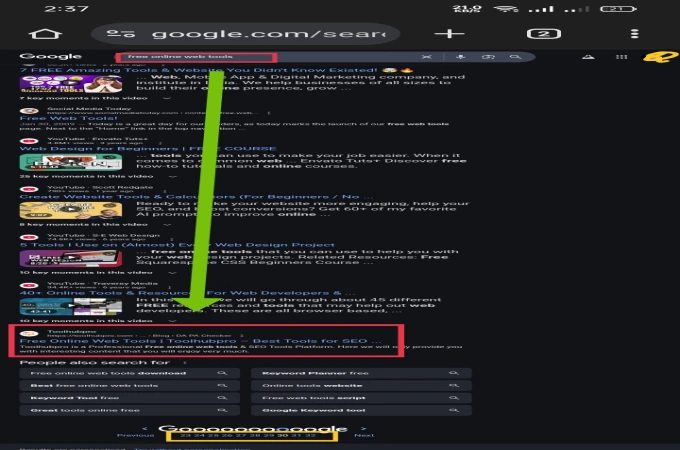Click the Toolhubpro site favicon

click(x=29, y=333)
